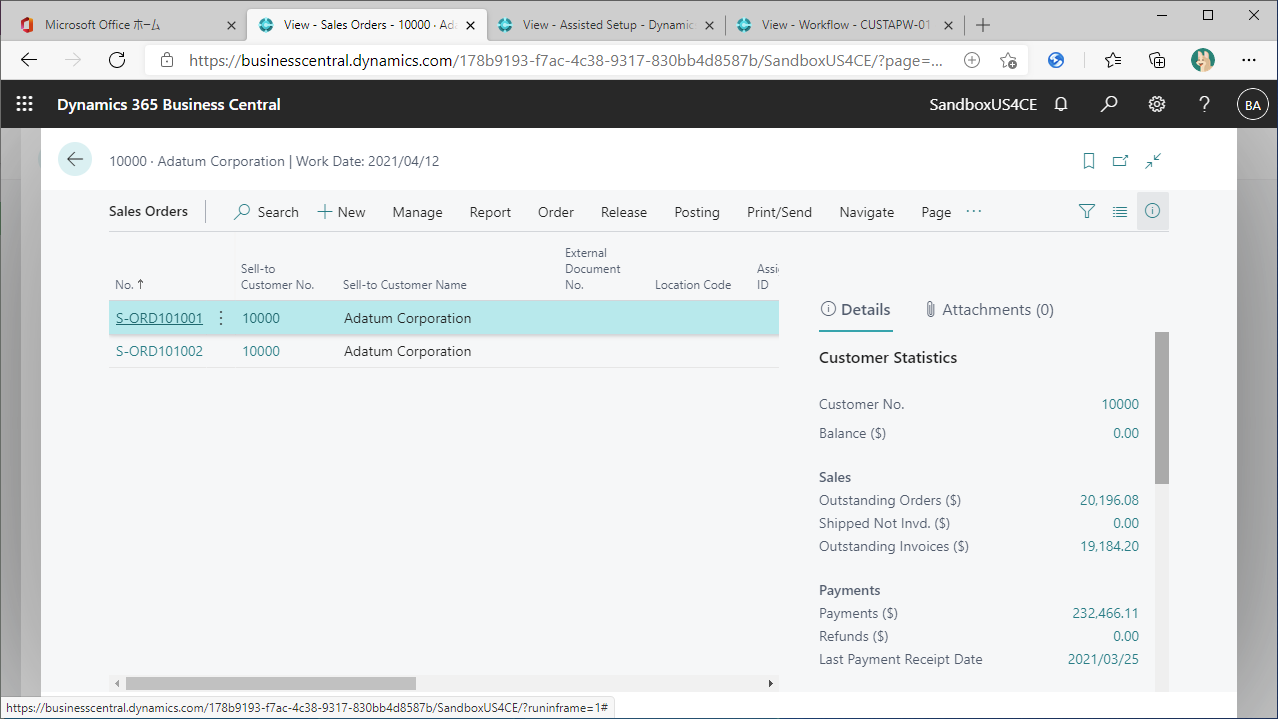This screenshot has height=719, width=1278.
Task: Bookmark this Sales Orders page
Action: click(x=1088, y=160)
